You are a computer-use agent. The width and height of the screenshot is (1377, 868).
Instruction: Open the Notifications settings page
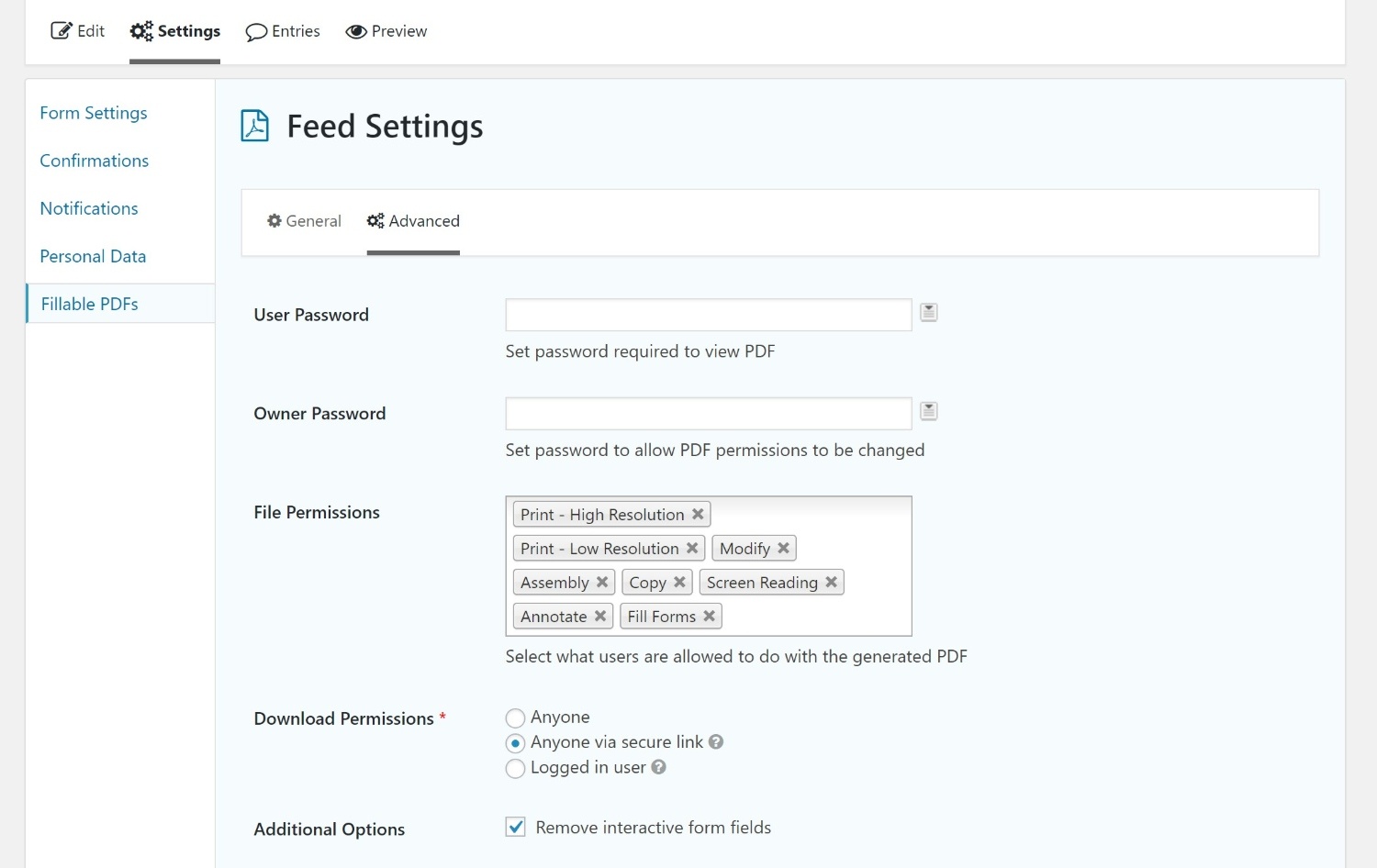coord(88,208)
